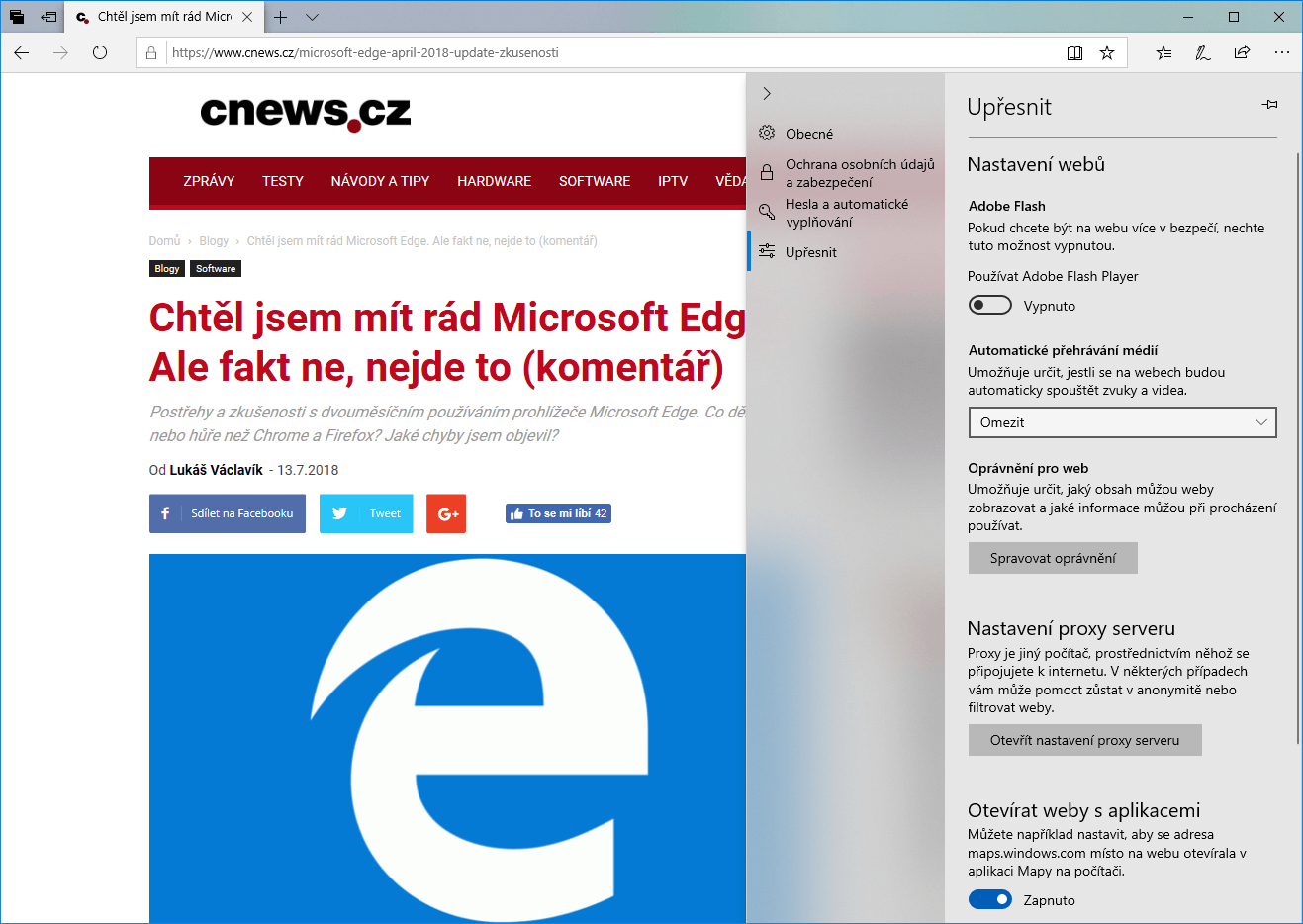Turn on Adobe Flash Player toggle
Viewport: 1303px width, 924px height.
990,305
